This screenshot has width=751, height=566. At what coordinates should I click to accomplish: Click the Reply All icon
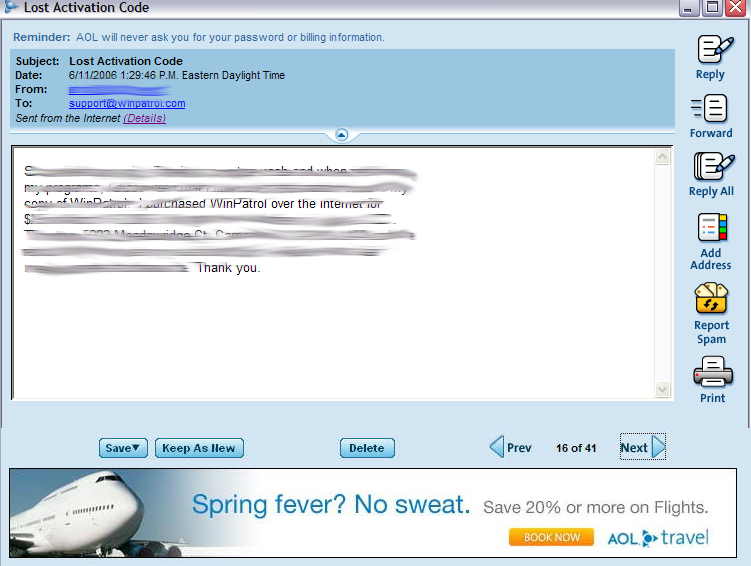click(x=714, y=166)
